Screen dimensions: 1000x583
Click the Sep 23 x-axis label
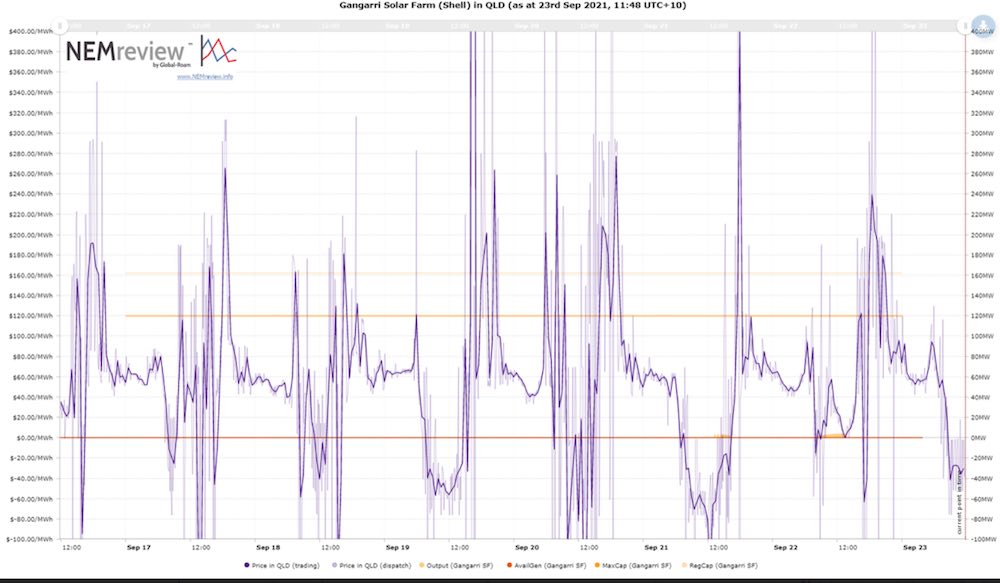[x=915, y=547]
